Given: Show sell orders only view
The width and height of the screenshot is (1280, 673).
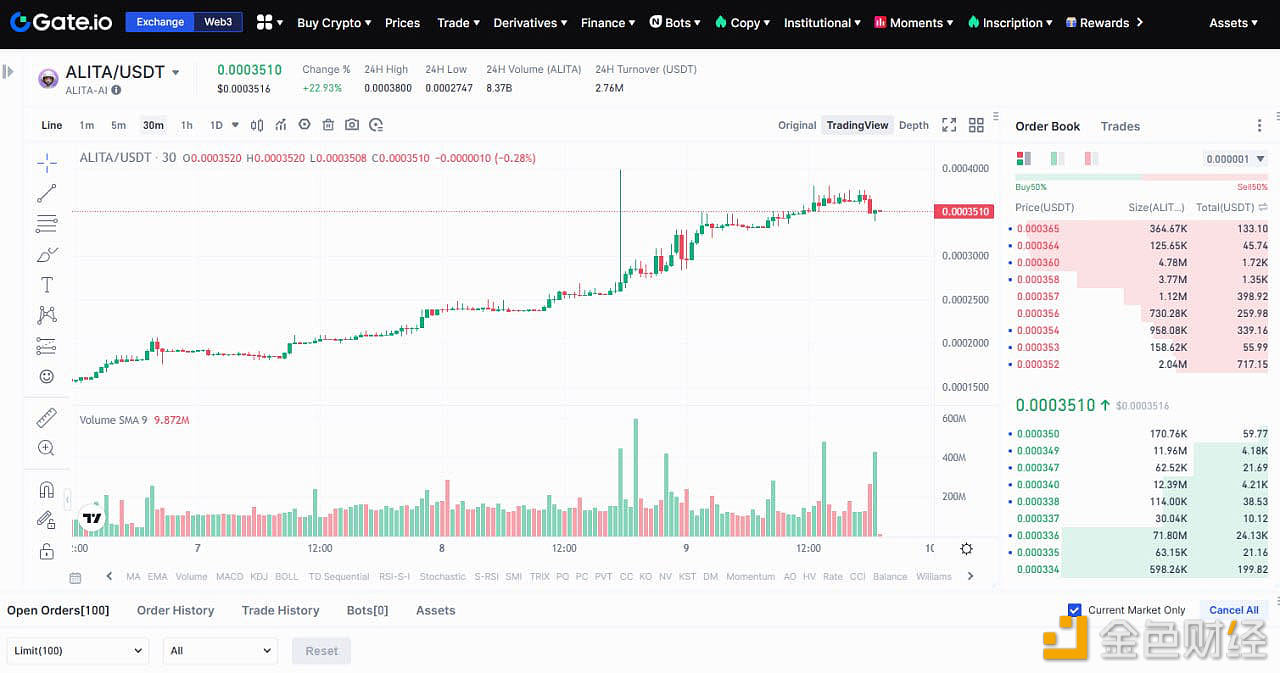Looking at the screenshot, I should [1091, 158].
